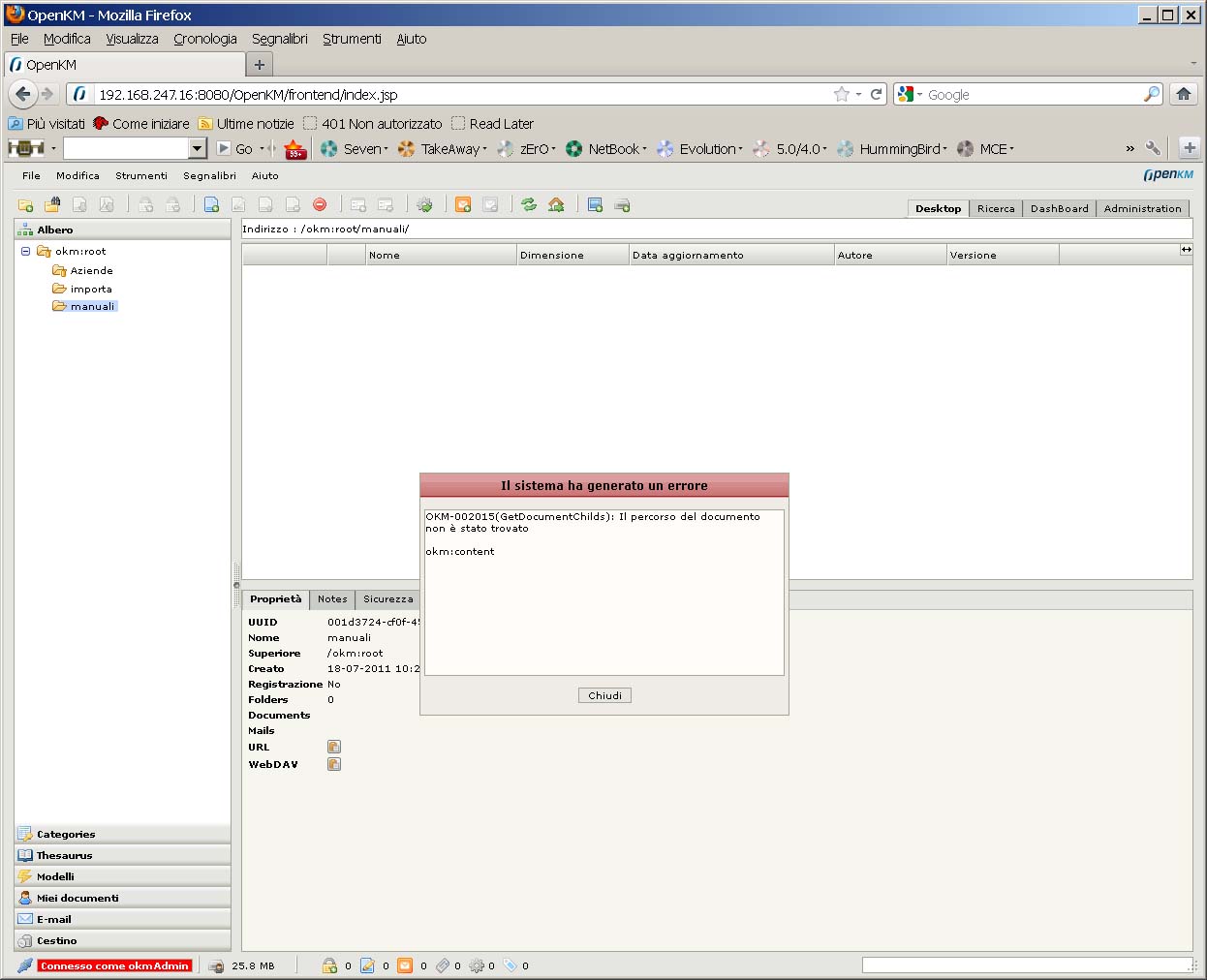Viewport: 1207px width, 980px height.
Task: Click the lock counter icon in the status bar
Action: (x=329, y=965)
